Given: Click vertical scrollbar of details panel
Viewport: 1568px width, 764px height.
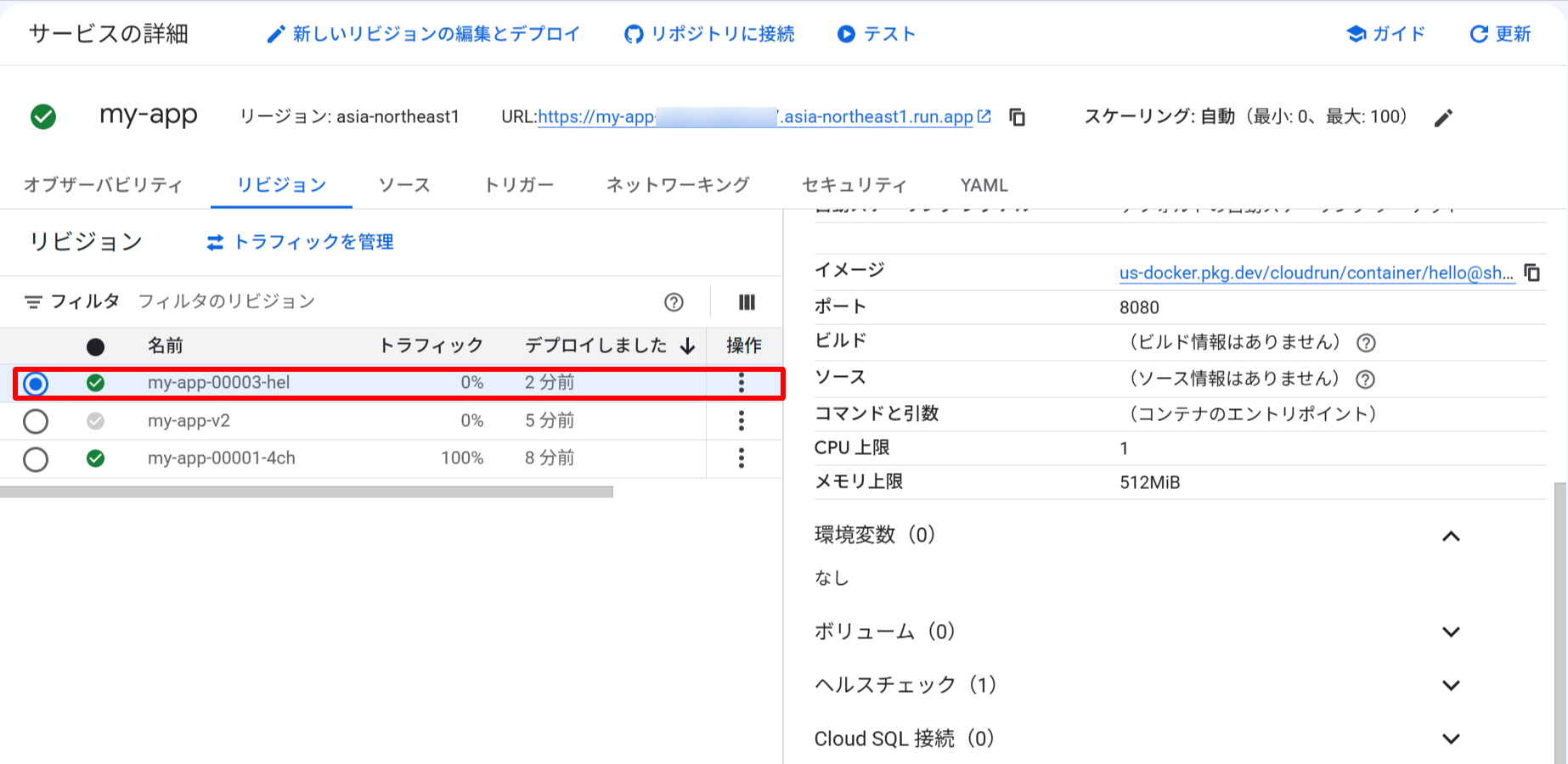Looking at the screenshot, I should 1560,624.
